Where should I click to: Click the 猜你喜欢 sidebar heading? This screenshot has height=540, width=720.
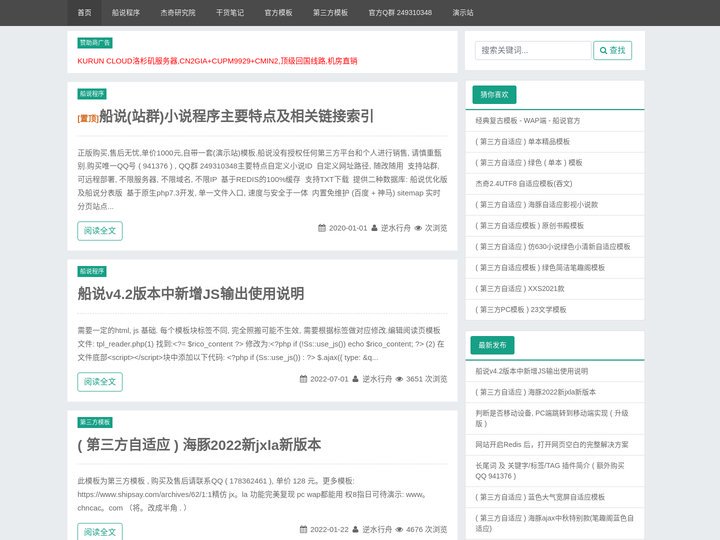(494, 95)
